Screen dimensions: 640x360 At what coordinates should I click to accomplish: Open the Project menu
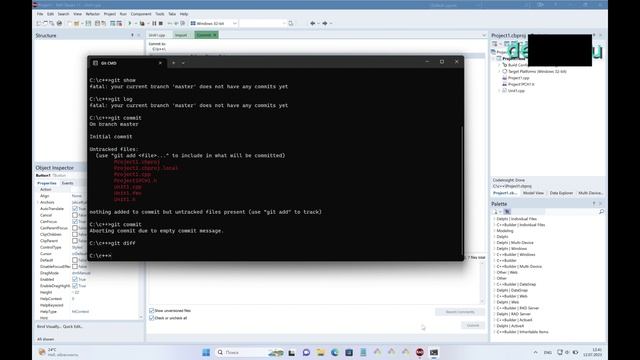click(x=110, y=14)
